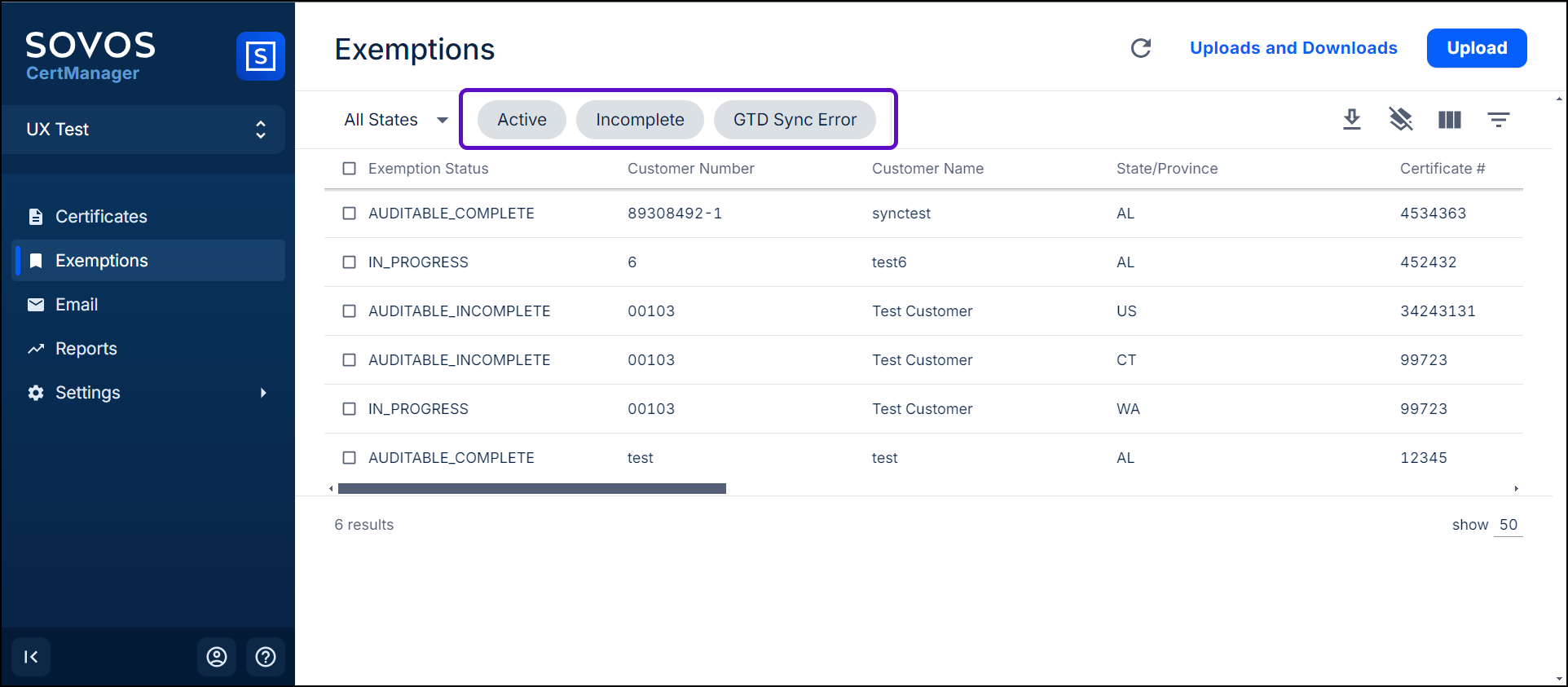
Task: Check the box for the synctest row
Action: pyautogui.click(x=350, y=214)
